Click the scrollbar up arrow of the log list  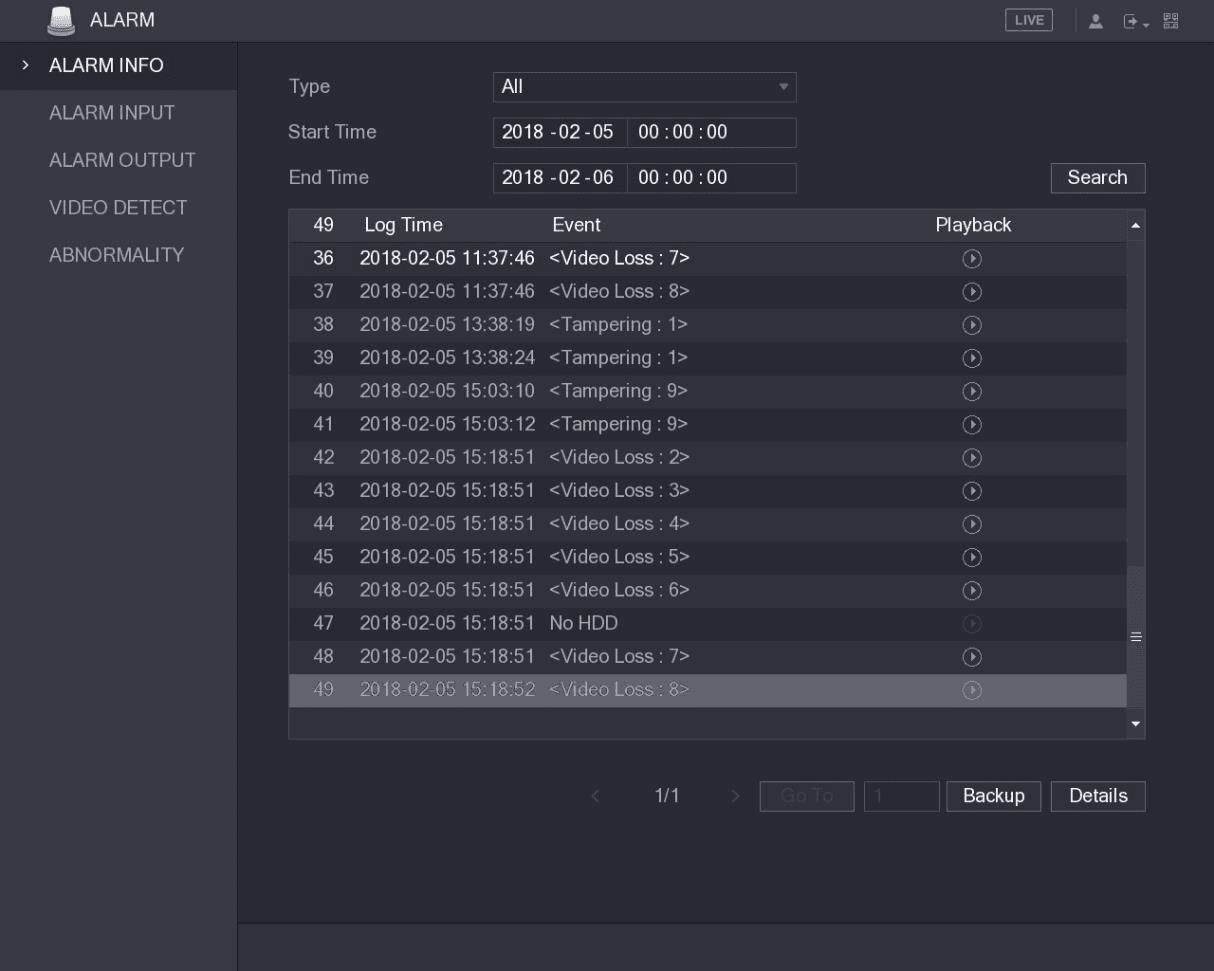click(1135, 225)
